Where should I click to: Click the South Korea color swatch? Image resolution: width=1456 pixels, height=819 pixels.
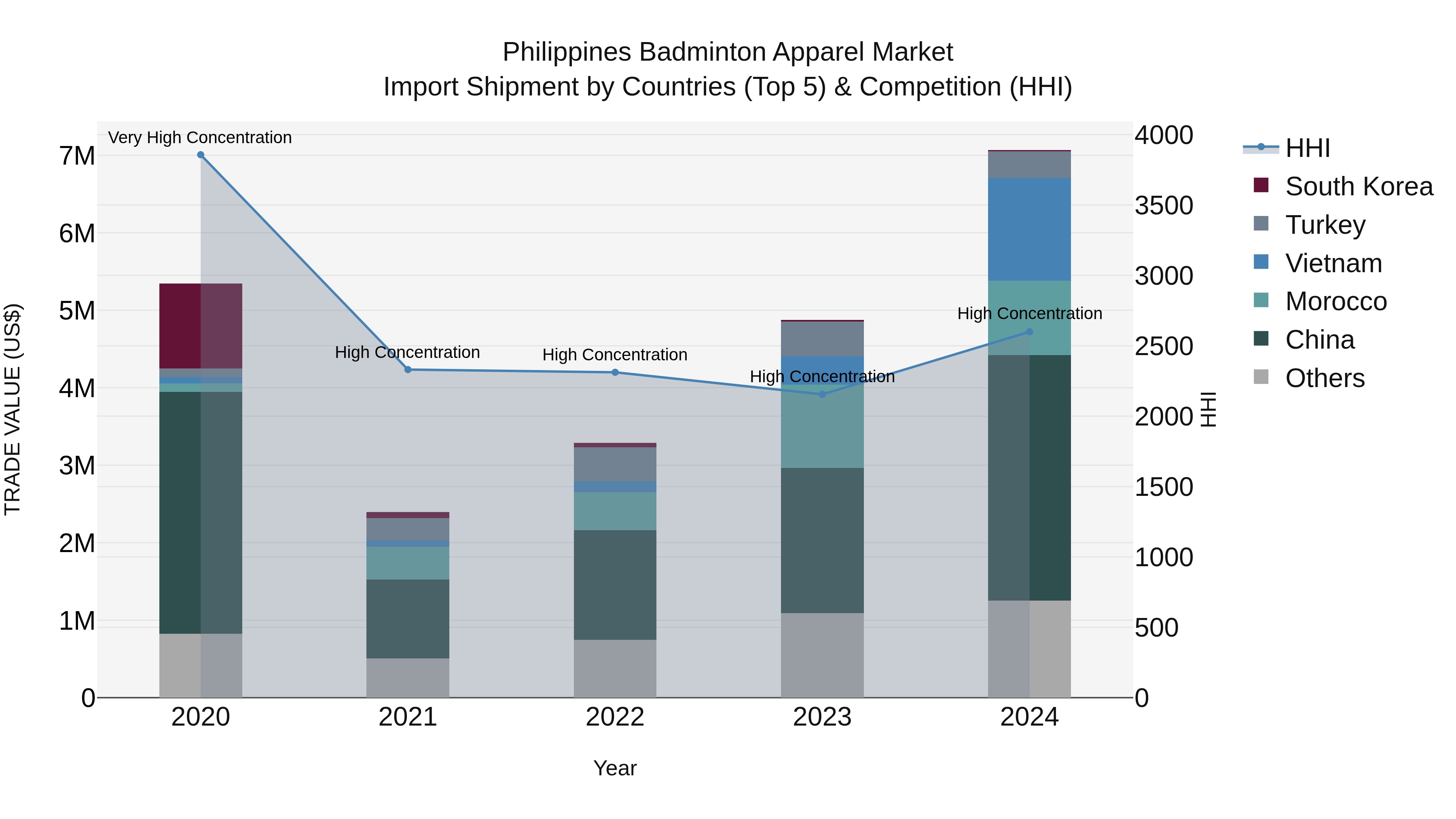[x=1261, y=185]
